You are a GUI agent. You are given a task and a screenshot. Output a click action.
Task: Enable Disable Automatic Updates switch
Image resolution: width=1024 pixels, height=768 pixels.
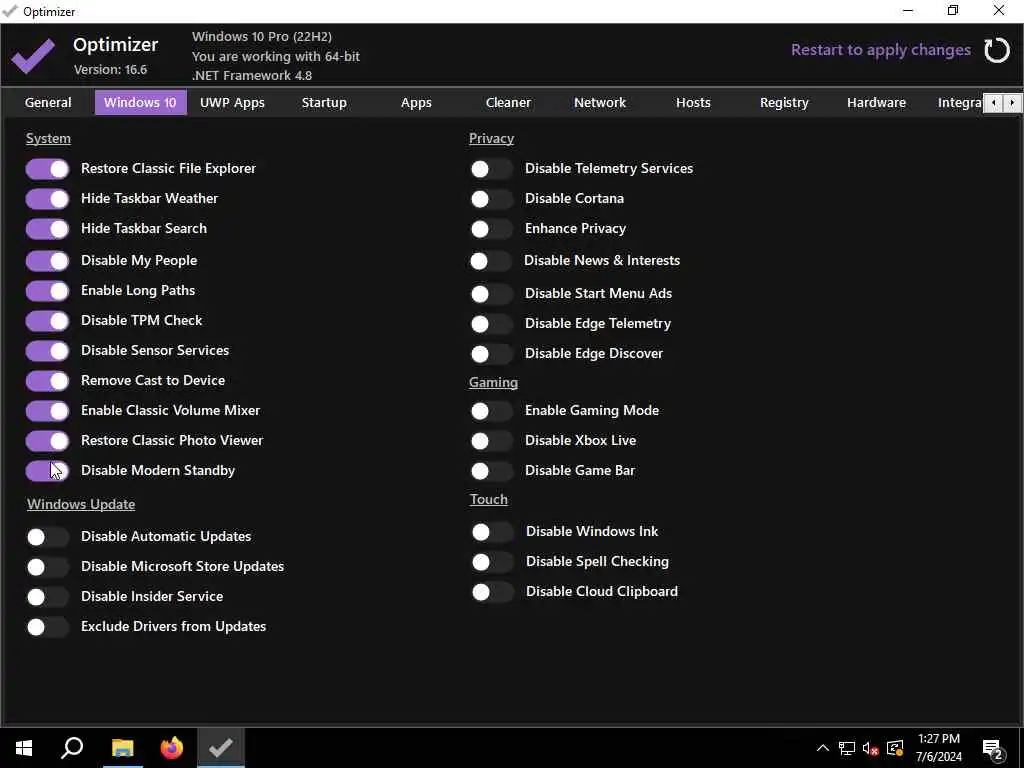(47, 537)
